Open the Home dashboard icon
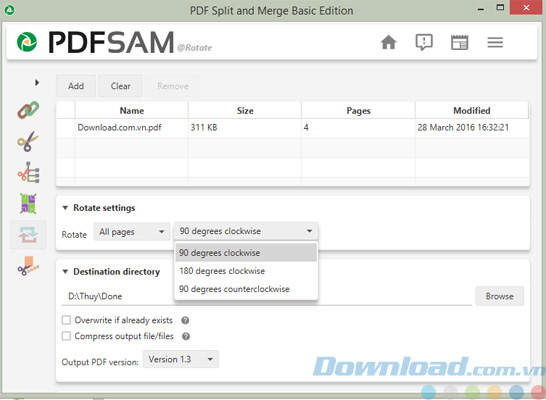Viewport: 546px width, 400px height. tap(389, 42)
